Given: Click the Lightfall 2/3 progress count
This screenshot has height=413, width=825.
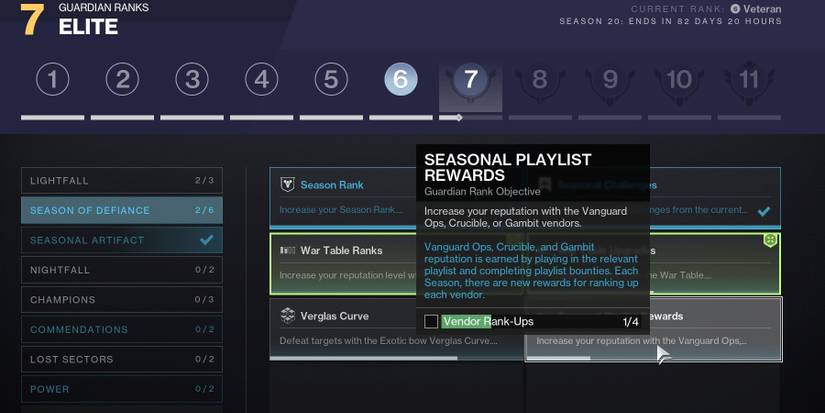Looking at the screenshot, I should click(x=204, y=180).
